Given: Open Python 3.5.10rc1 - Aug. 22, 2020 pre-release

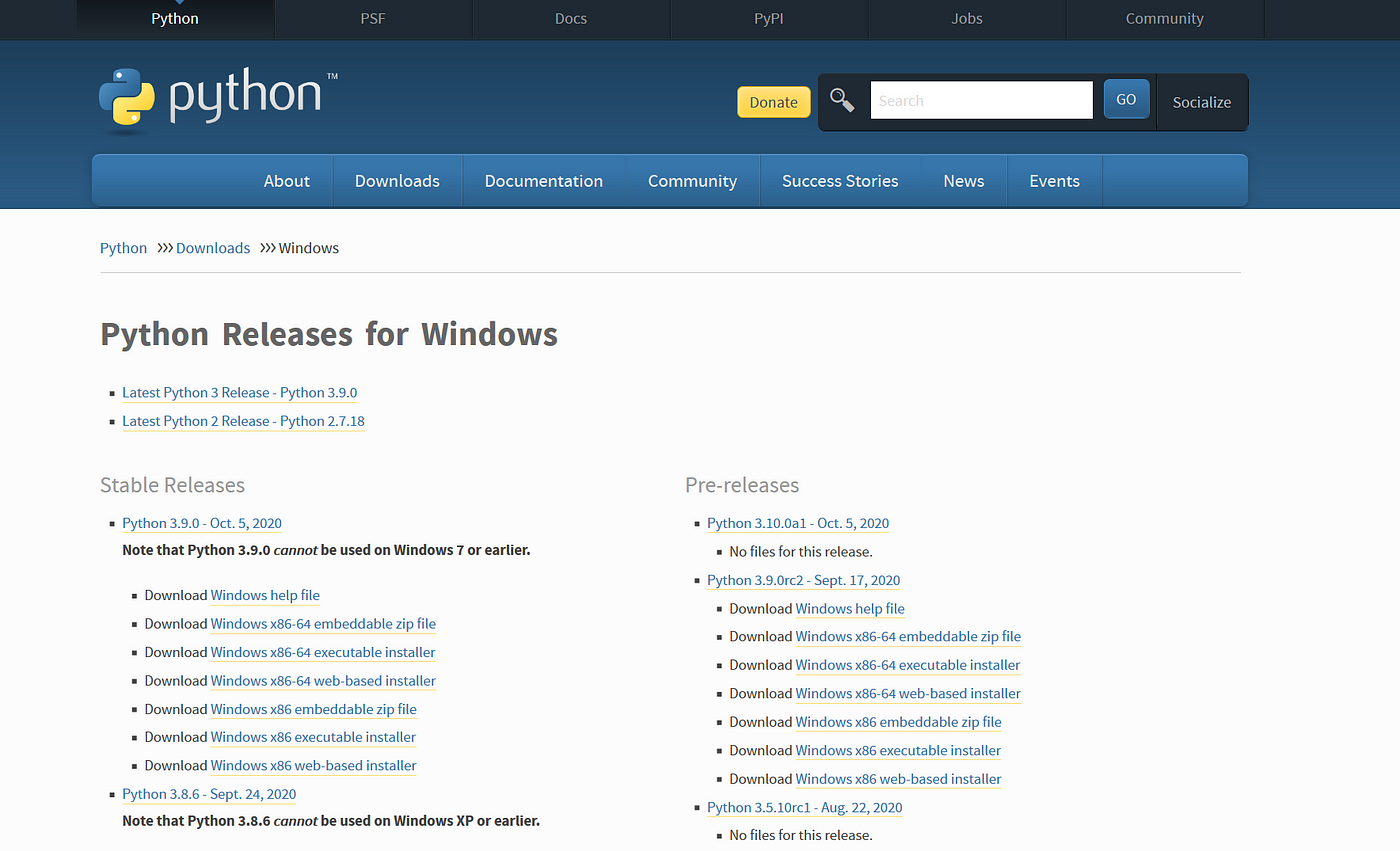Looking at the screenshot, I should coord(805,807).
